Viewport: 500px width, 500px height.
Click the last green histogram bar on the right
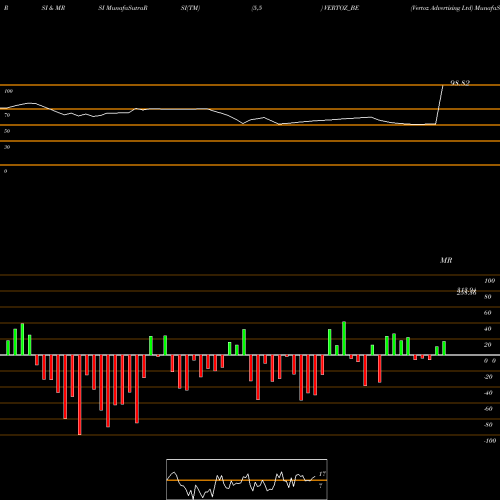[x=444, y=348]
